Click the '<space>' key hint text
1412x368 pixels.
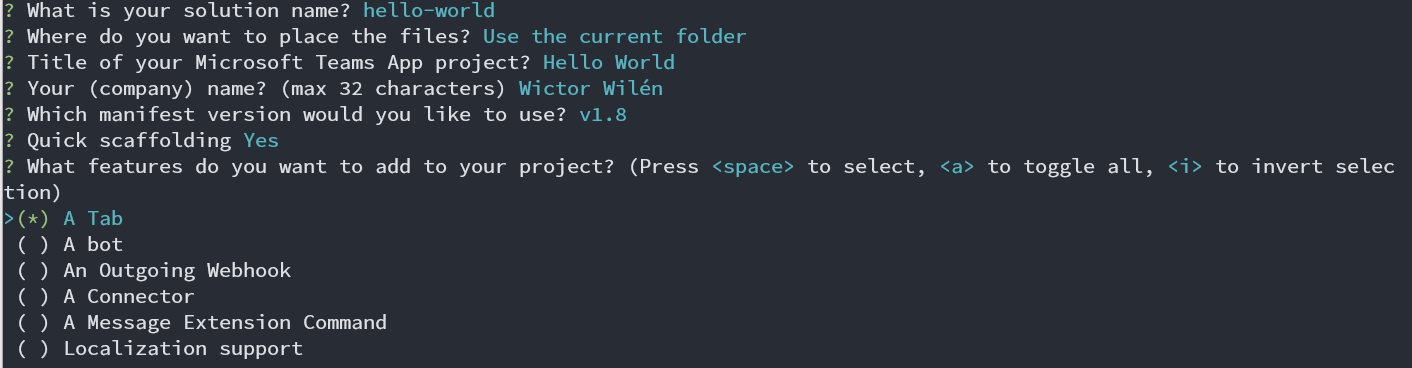(x=753, y=166)
